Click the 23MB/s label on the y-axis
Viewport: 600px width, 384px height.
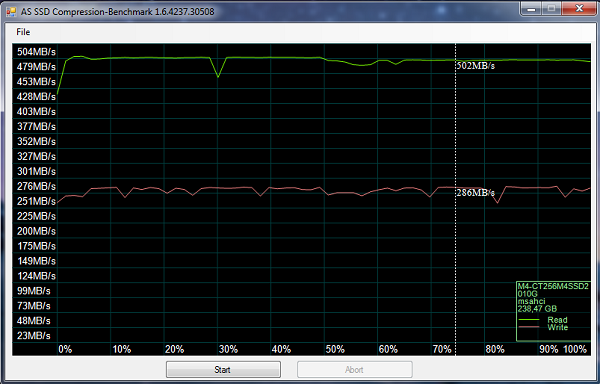34,336
